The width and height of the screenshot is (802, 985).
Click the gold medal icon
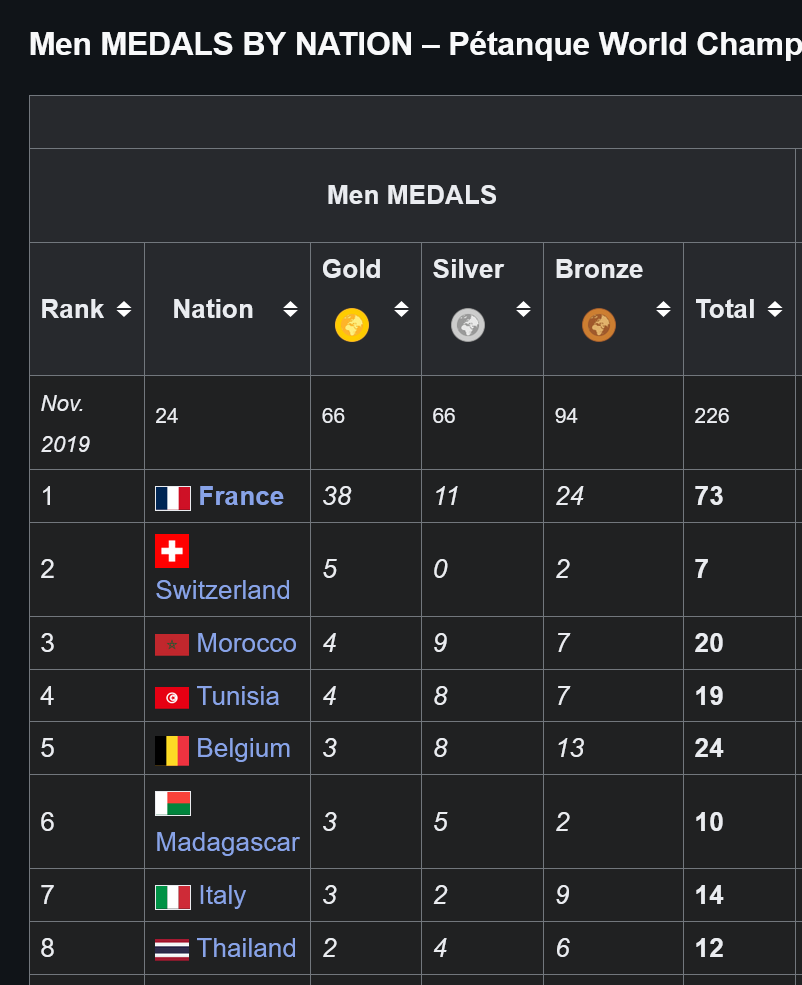pos(352,325)
